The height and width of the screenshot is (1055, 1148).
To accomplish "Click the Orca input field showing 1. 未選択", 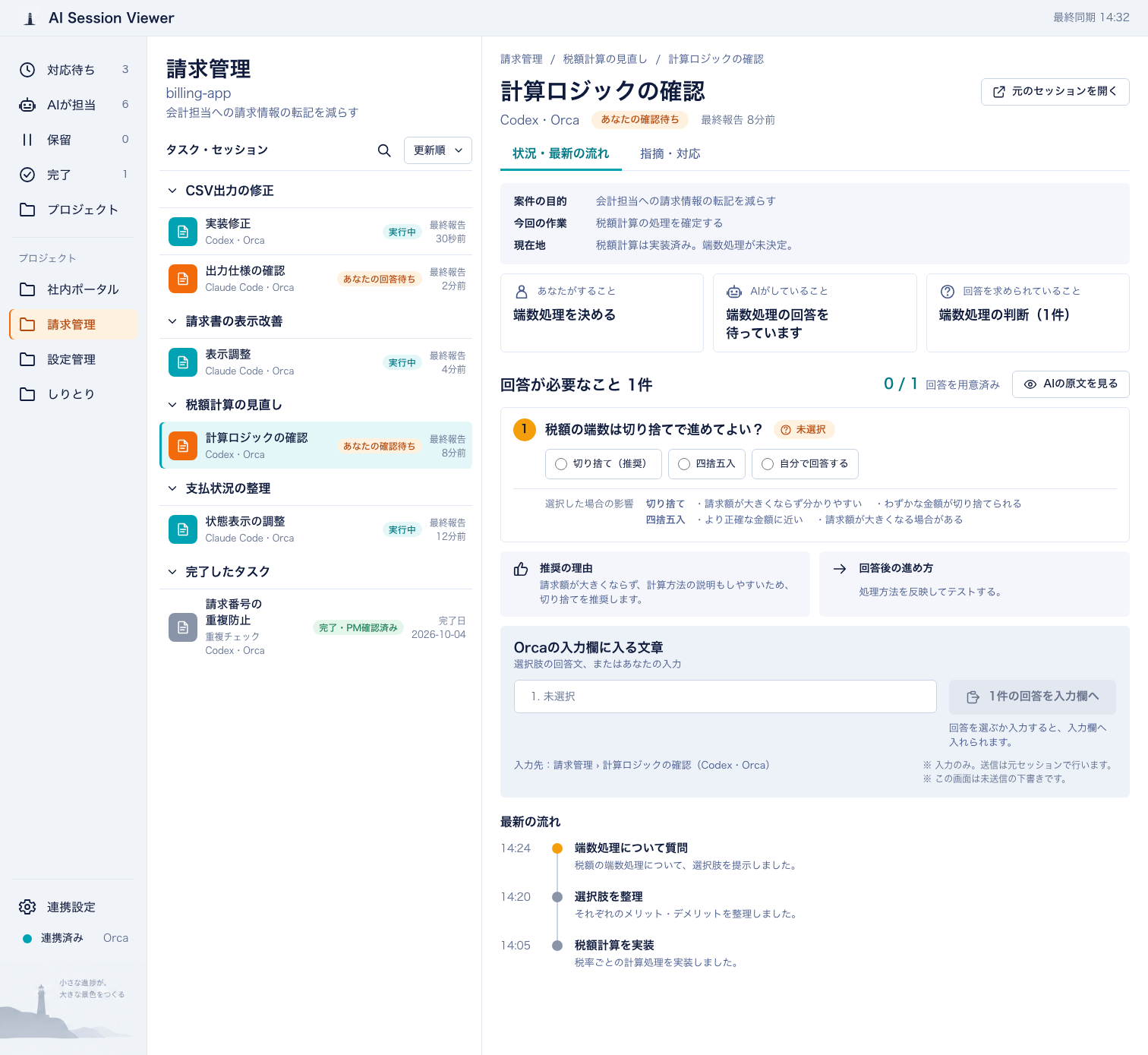I will pos(725,696).
